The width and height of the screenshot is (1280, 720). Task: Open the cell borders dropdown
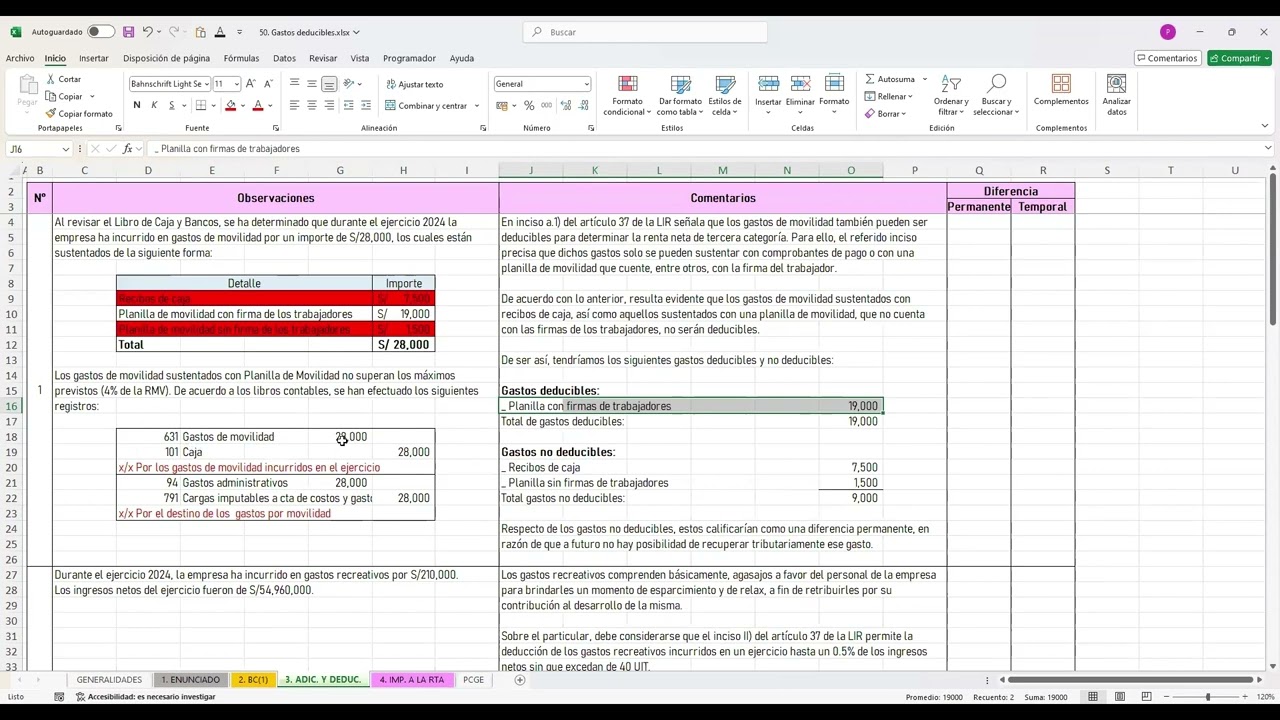213,105
